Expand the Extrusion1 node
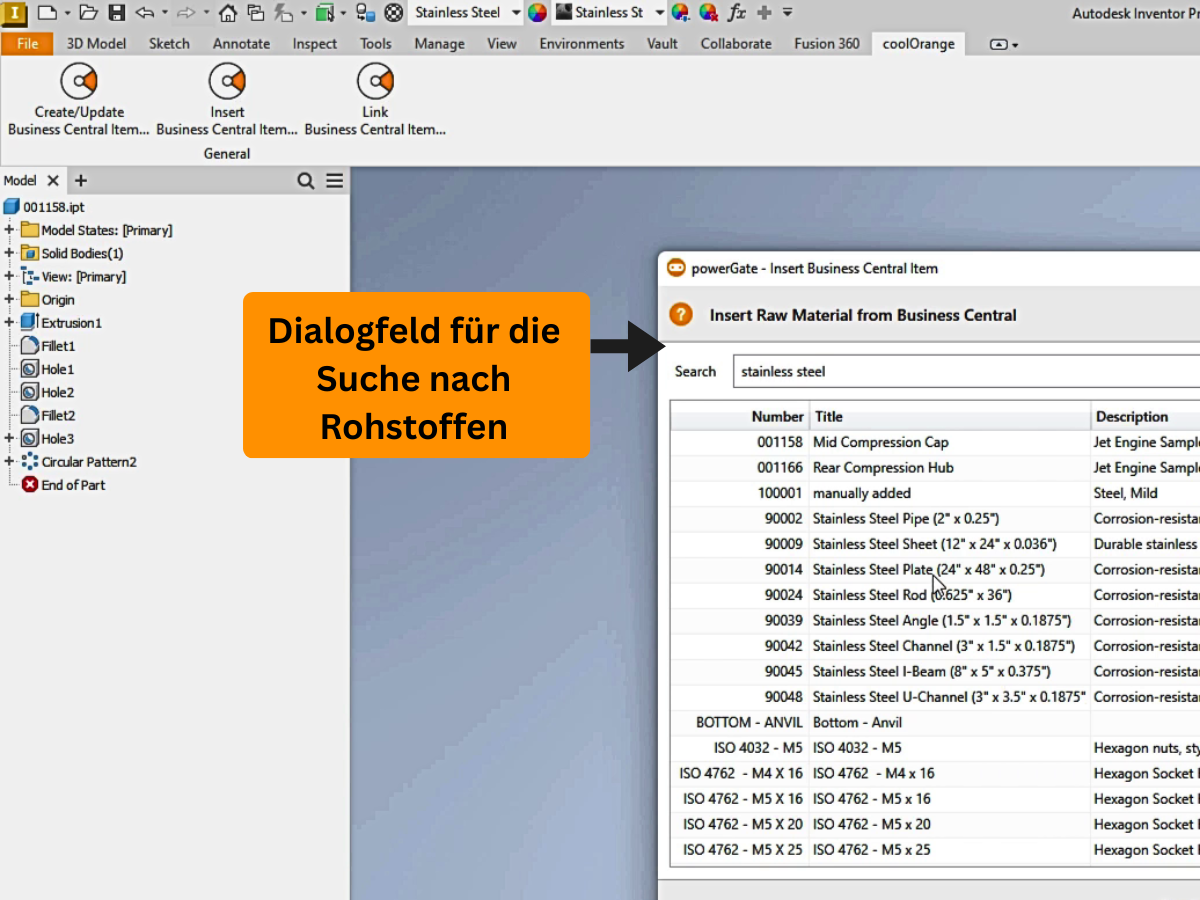The width and height of the screenshot is (1200, 900). tap(9, 322)
